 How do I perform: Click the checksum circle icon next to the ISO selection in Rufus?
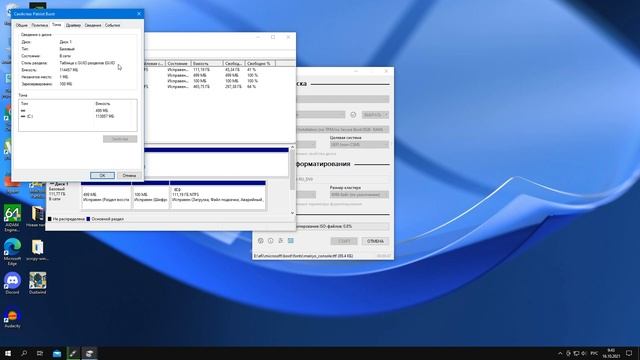pos(353,115)
